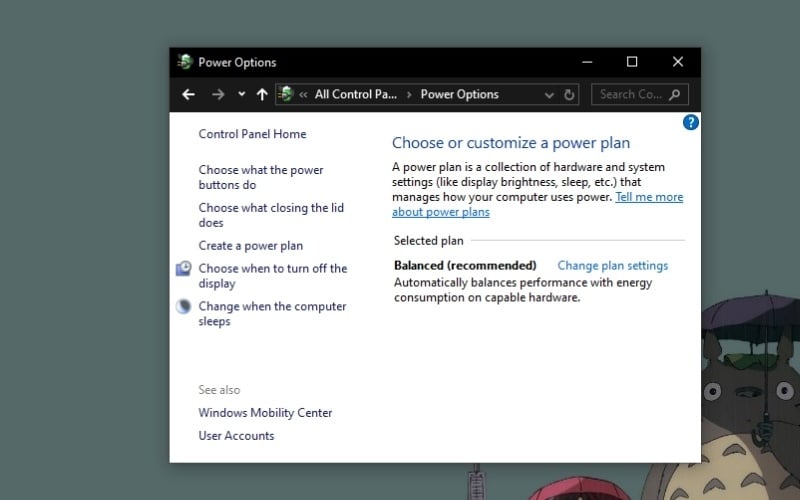
Task: Go to Control Panel Home
Action: pos(252,134)
